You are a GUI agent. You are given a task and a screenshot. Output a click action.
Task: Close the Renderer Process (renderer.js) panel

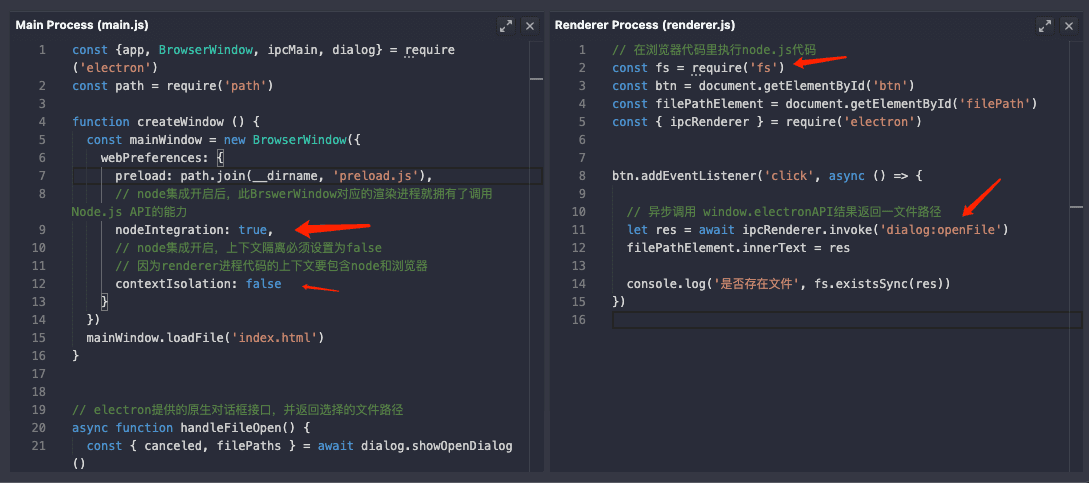[1070, 25]
